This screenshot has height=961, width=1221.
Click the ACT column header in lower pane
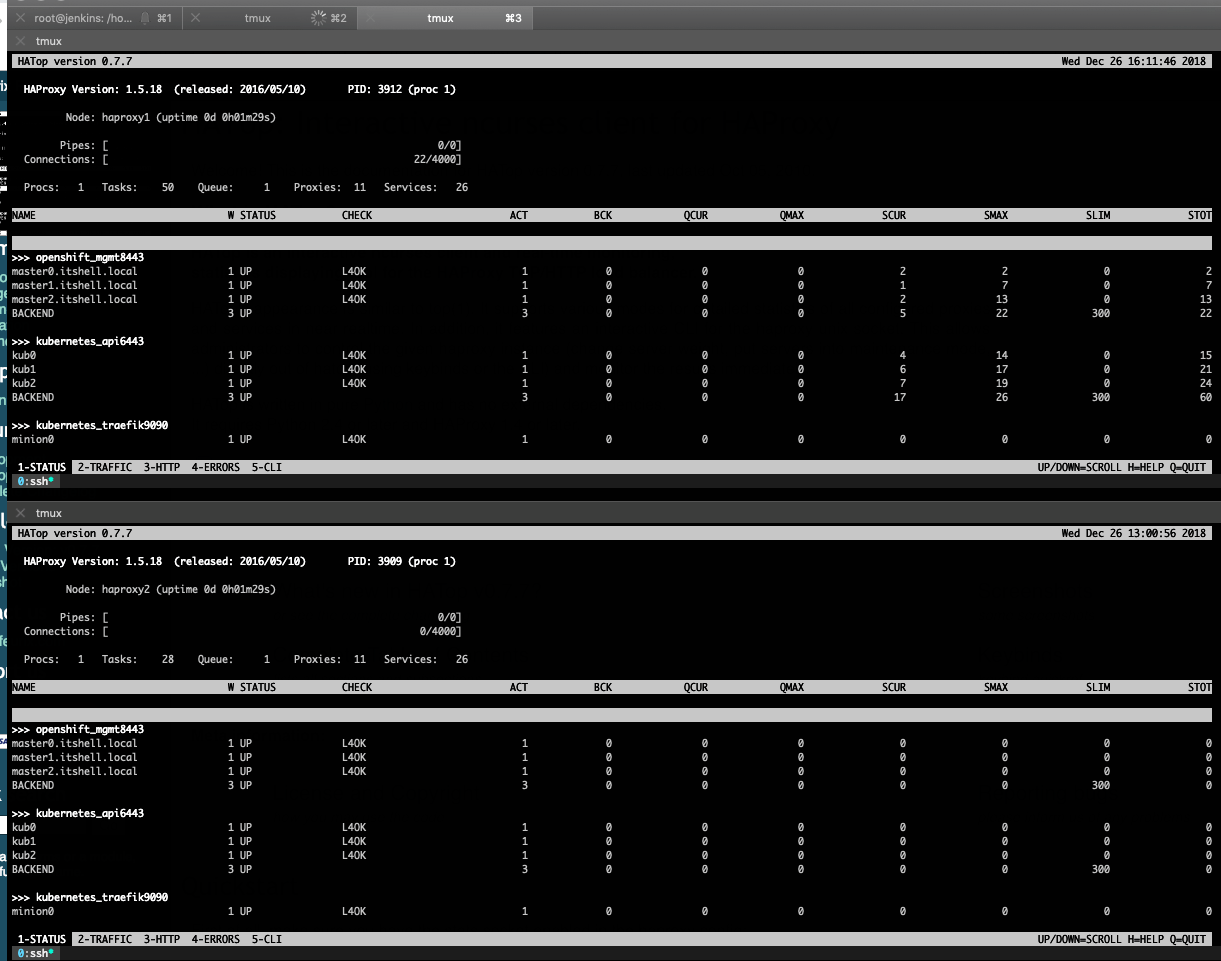[x=519, y=687]
